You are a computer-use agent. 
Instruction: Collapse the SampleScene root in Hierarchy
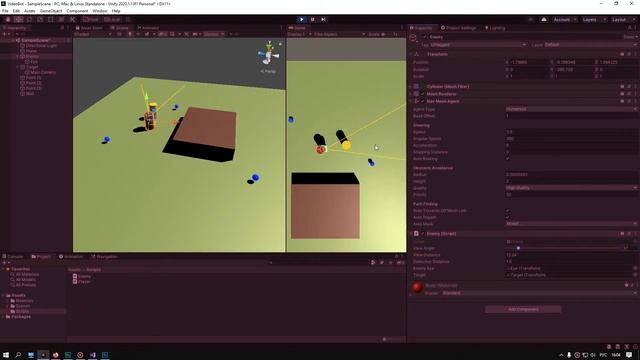pyautogui.click(x=13, y=40)
